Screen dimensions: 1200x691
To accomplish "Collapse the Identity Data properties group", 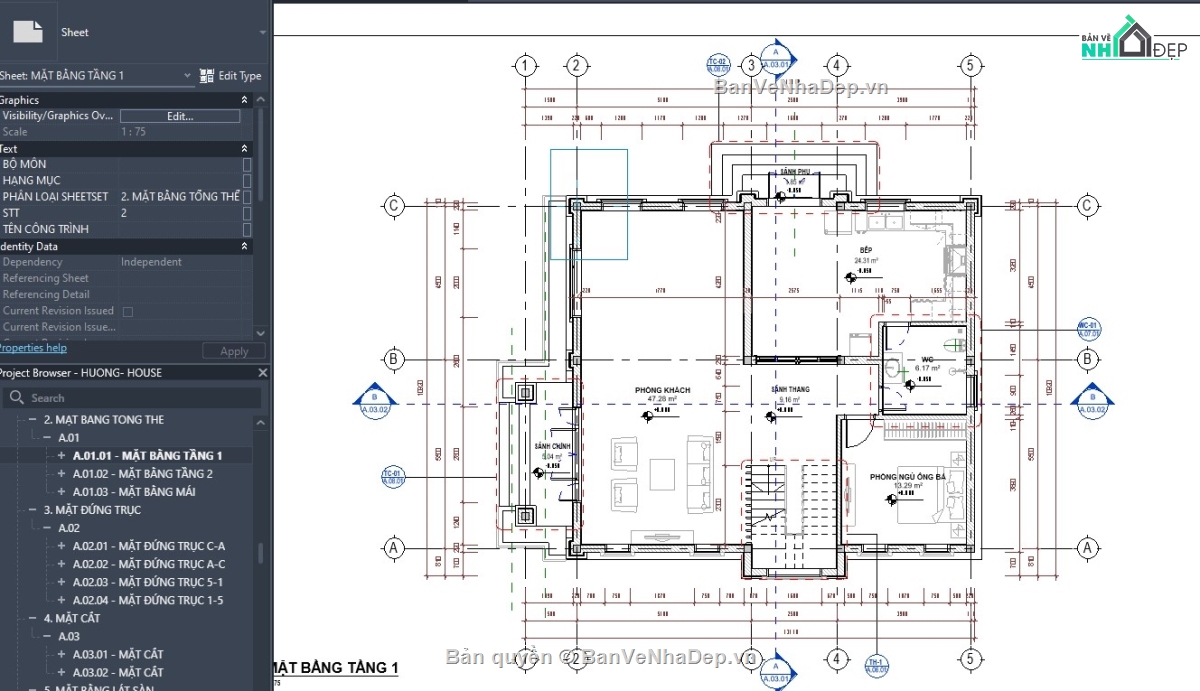I will click(245, 246).
